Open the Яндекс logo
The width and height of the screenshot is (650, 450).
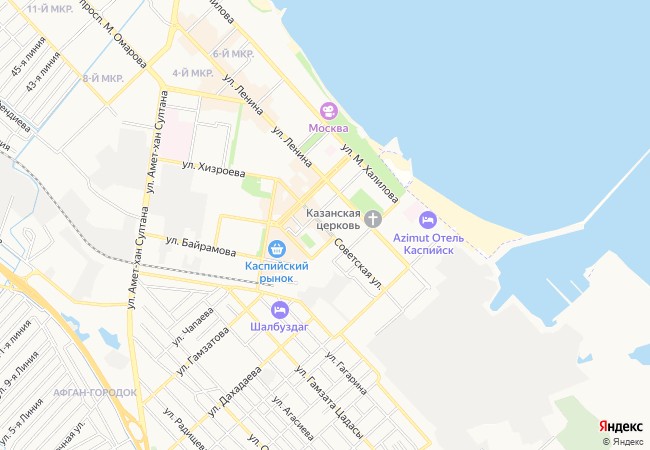pyautogui.click(x=621, y=426)
